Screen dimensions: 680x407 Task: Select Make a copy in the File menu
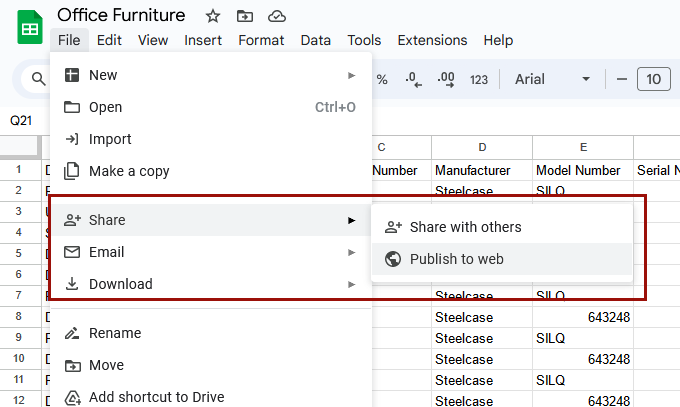point(129,171)
